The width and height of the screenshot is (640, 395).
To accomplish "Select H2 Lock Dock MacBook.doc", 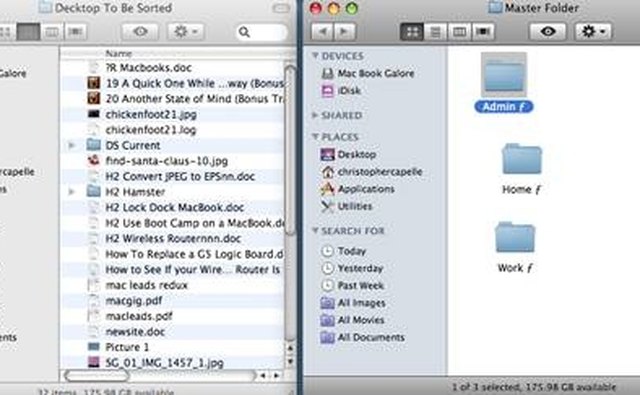I will (166, 207).
